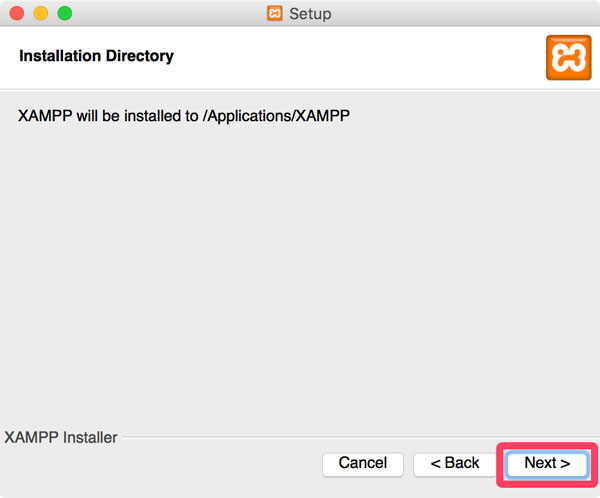Go back with the < Back button

click(455, 464)
